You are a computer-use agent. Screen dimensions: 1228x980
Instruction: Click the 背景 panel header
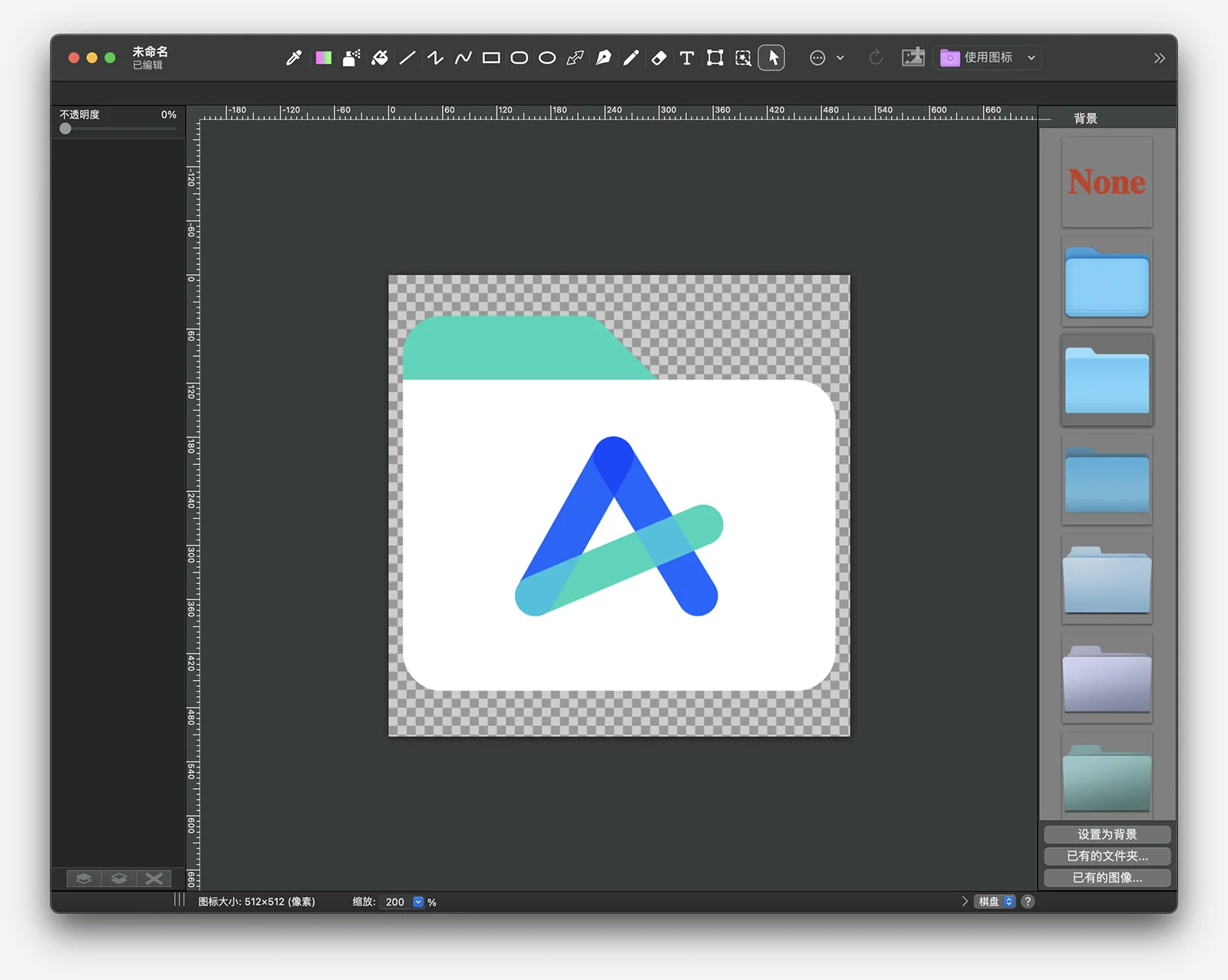click(x=1085, y=118)
